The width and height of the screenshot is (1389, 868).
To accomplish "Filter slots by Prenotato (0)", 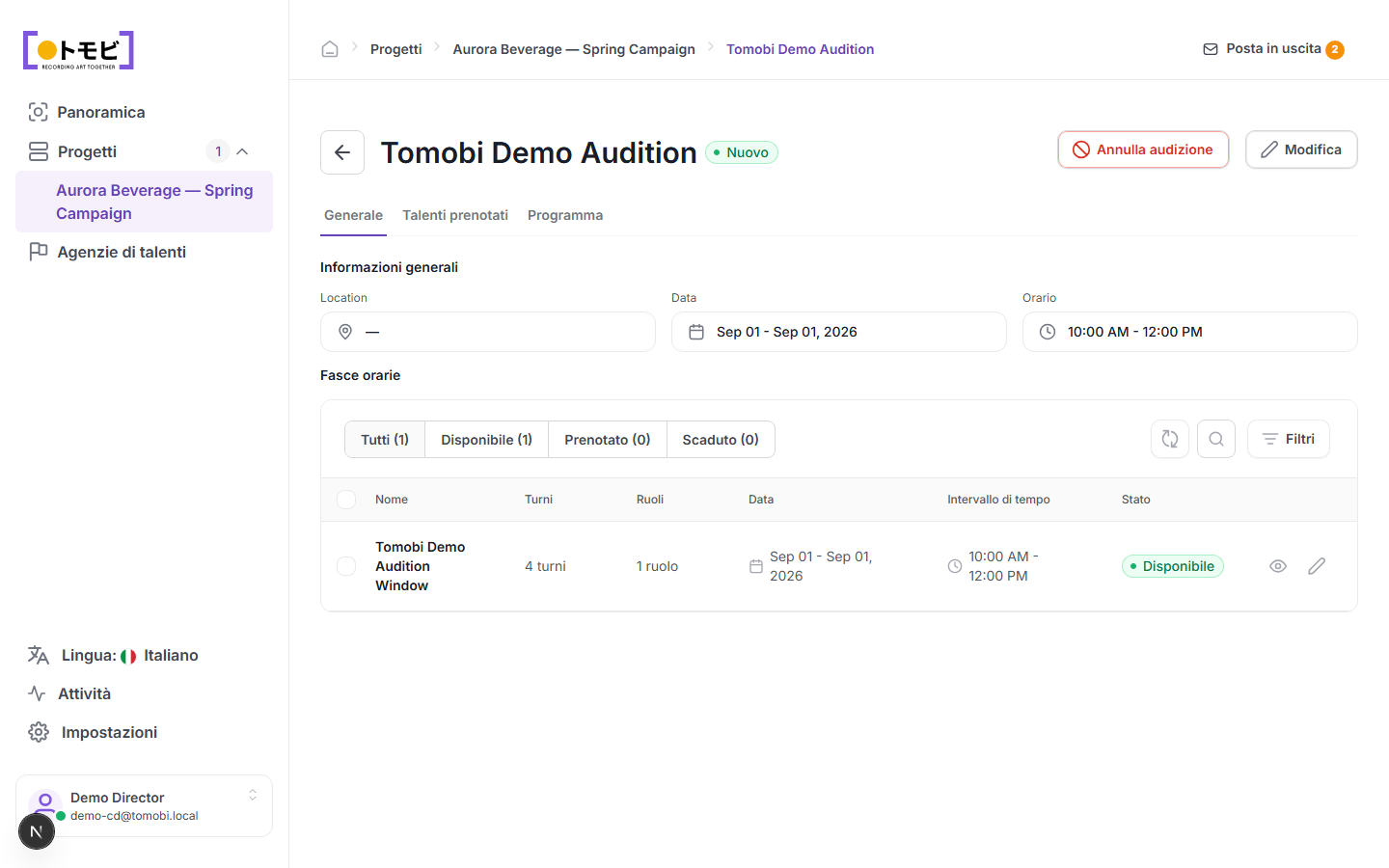I will pos(608,440).
